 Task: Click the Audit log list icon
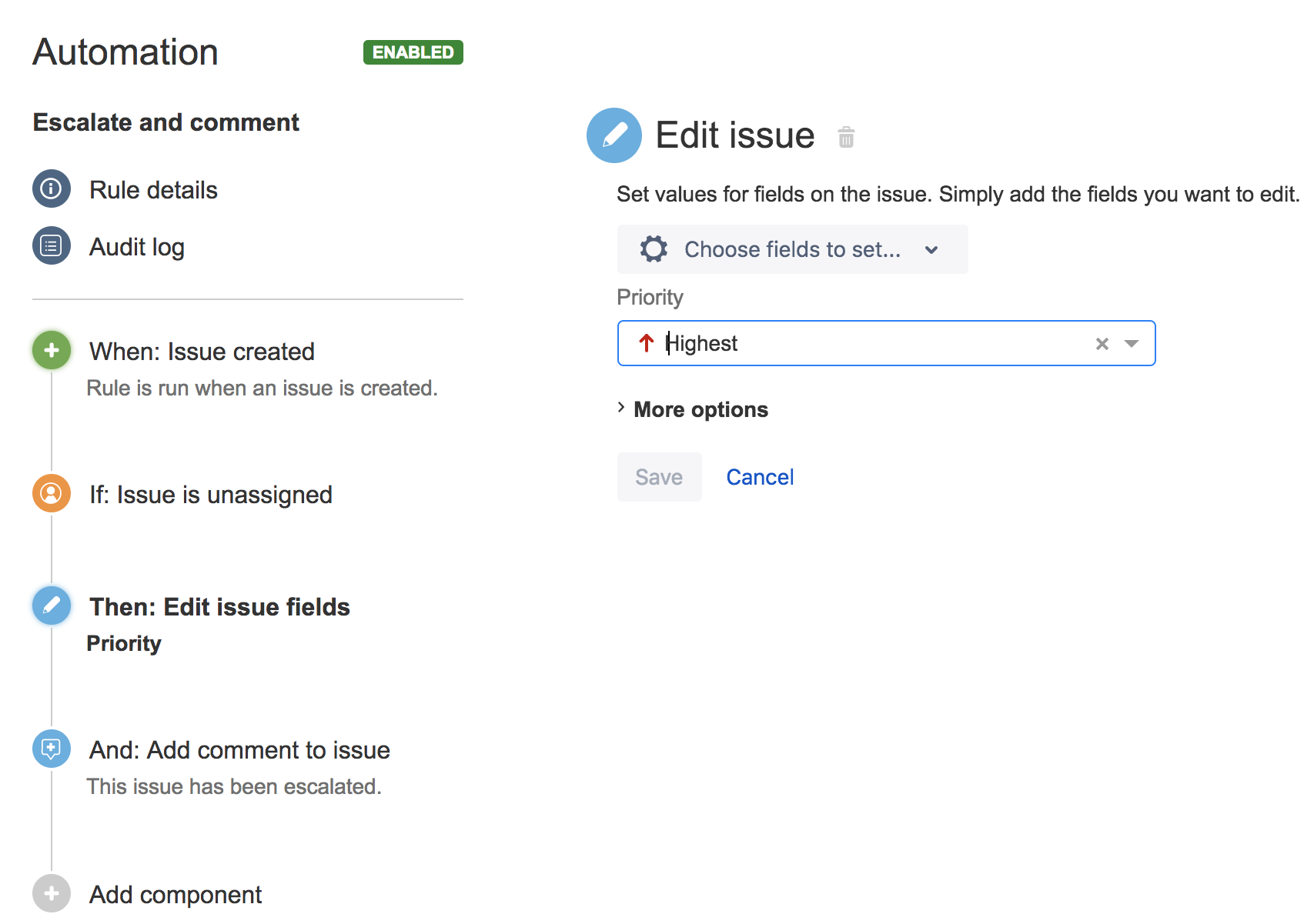(x=52, y=246)
